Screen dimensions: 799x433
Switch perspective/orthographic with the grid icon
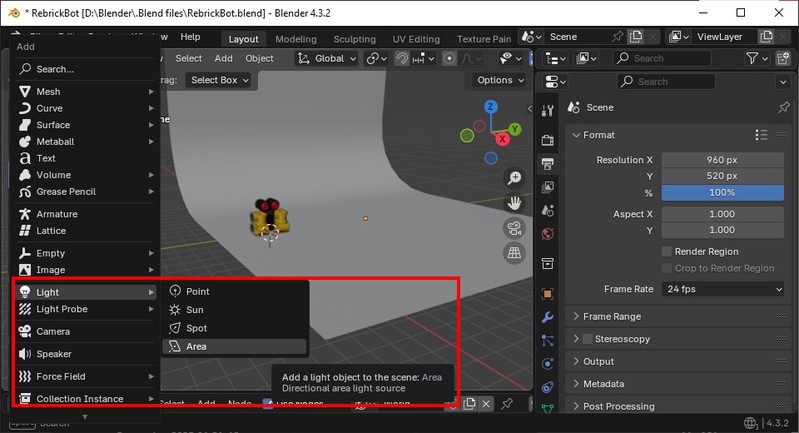point(515,253)
